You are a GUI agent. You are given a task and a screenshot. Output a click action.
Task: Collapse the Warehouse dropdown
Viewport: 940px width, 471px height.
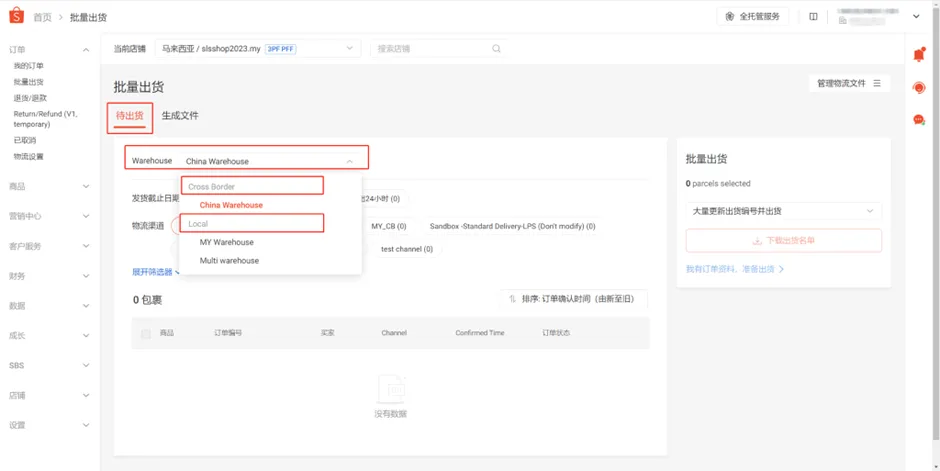click(350, 161)
